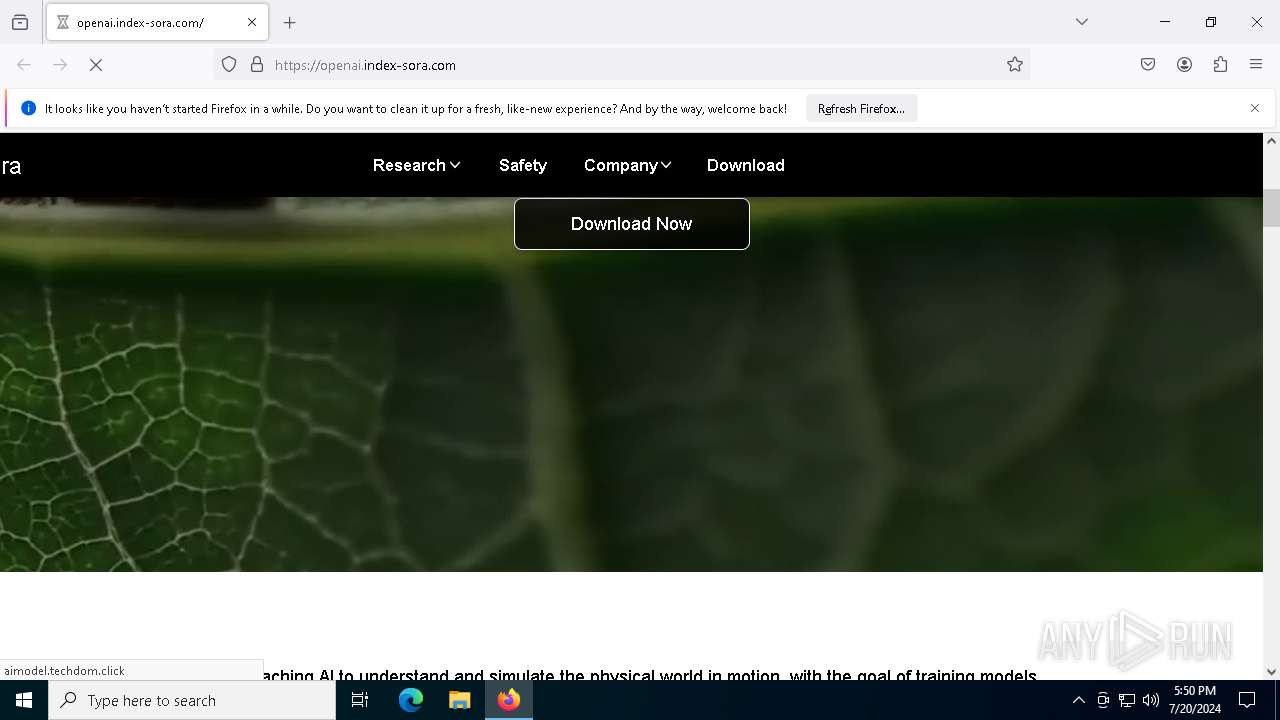The height and width of the screenshot is (720, 1280).
Task: Open a new tab with plus button
Action: pyautogui.click(x=290, y=22)
